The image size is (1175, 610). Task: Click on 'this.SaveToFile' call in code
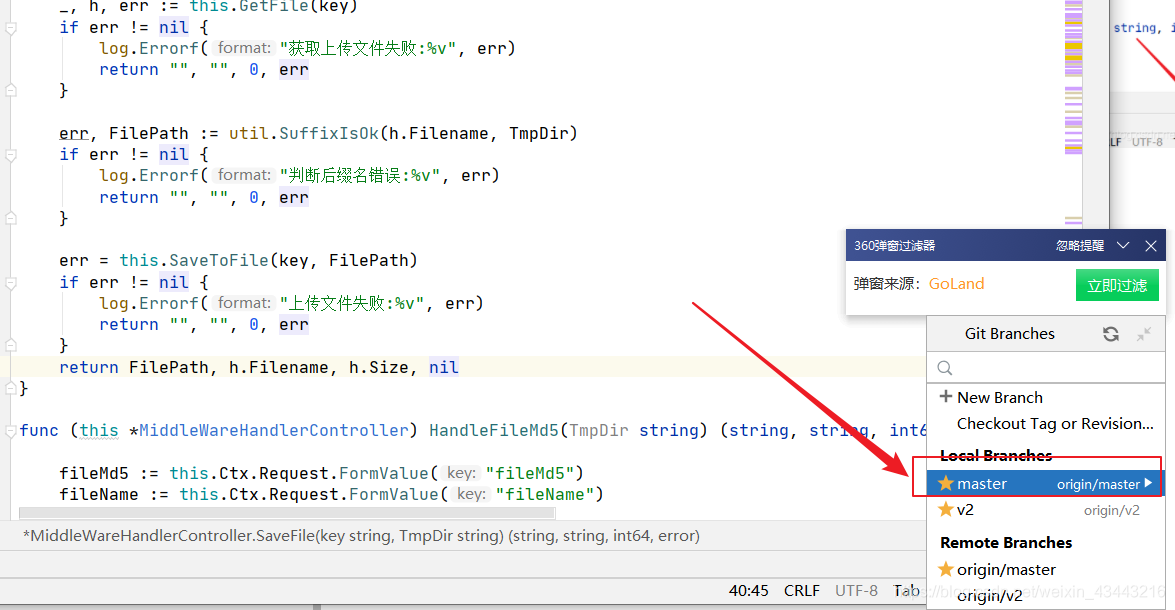pos(193,261)
